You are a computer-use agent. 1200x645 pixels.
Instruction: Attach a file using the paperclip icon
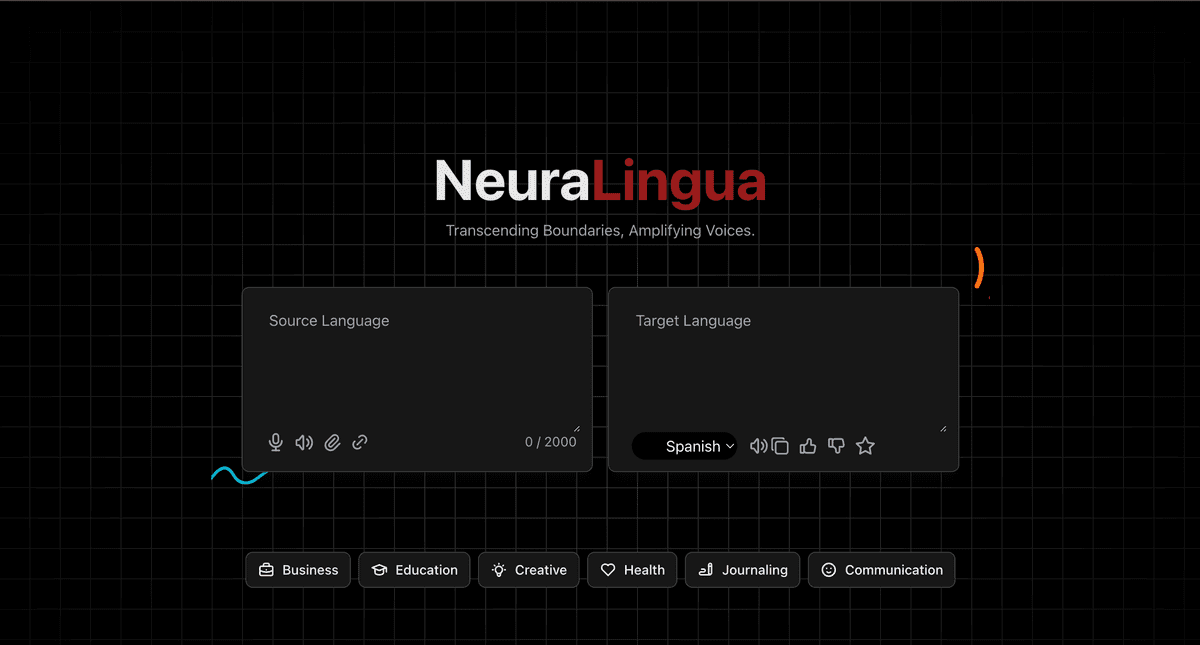pos(332,442)
